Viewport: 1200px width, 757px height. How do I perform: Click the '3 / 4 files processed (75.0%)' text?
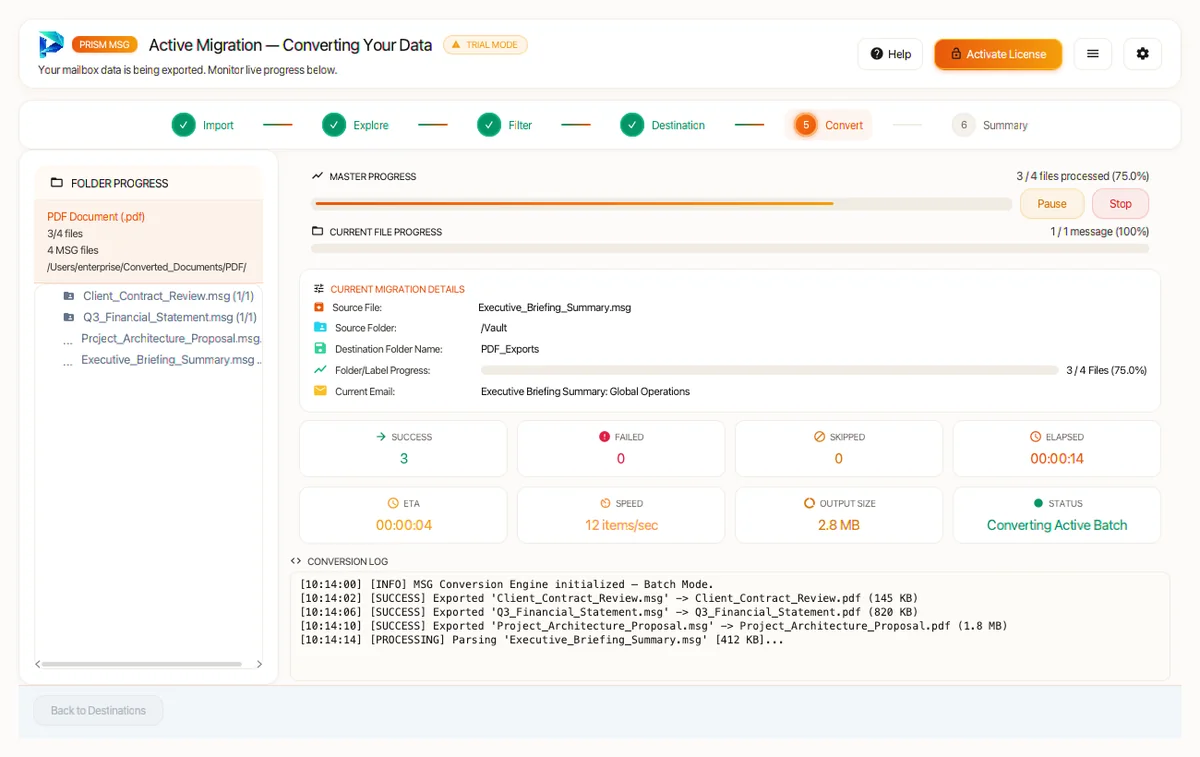tap(1083, 176)
